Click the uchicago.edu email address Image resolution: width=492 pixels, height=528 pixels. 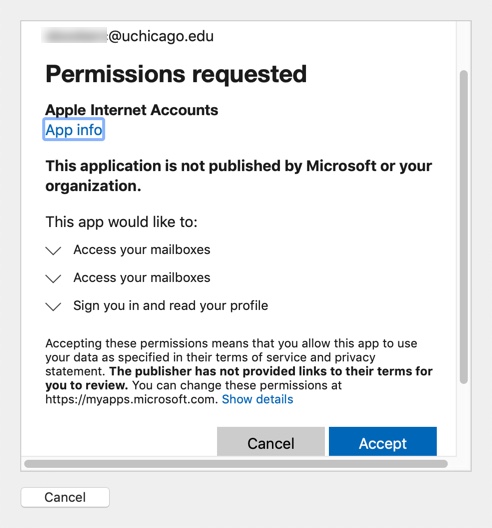click(128, 36)
